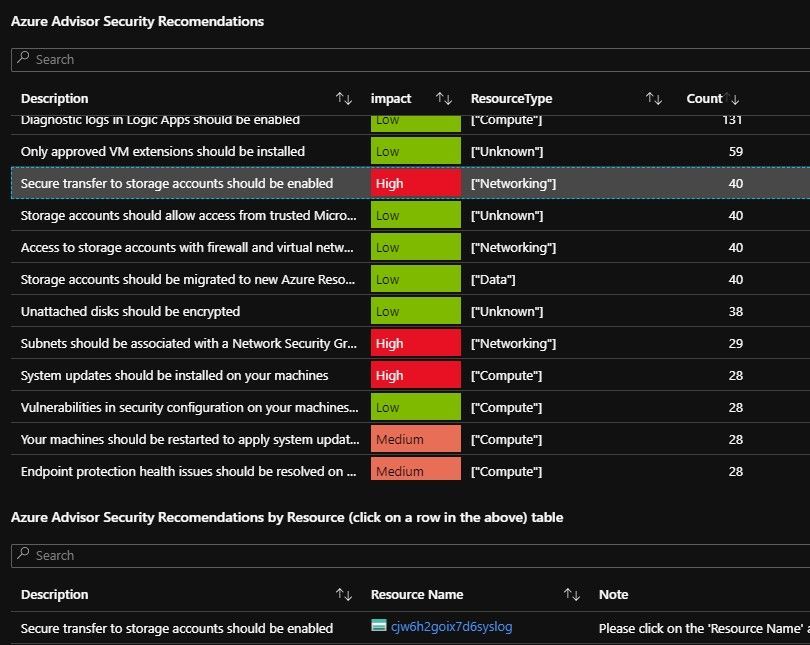Image resolution: width=810 pixels, height=645 pixels.
Task: Click green Low impact cell for Unattached disks row
Action: pos(416,311)
